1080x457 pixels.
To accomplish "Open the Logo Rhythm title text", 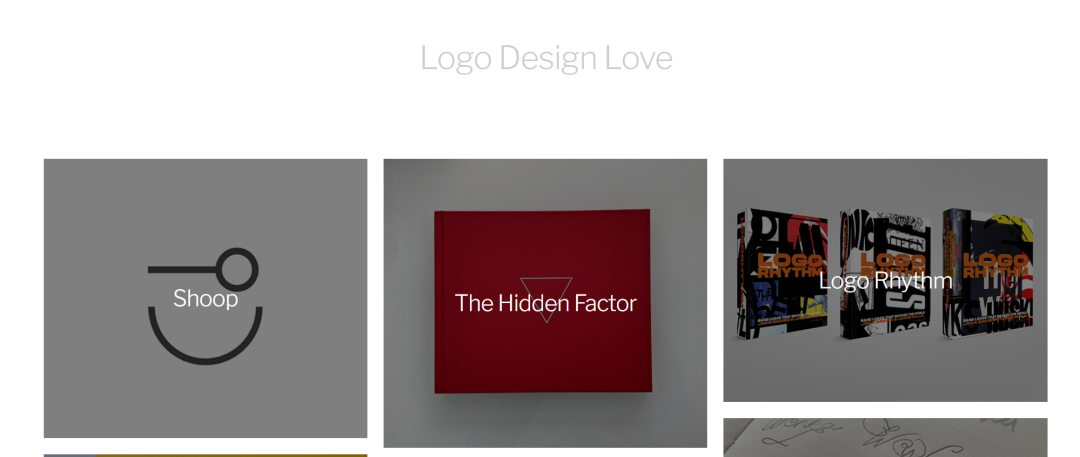I will [x=885, y=281].
